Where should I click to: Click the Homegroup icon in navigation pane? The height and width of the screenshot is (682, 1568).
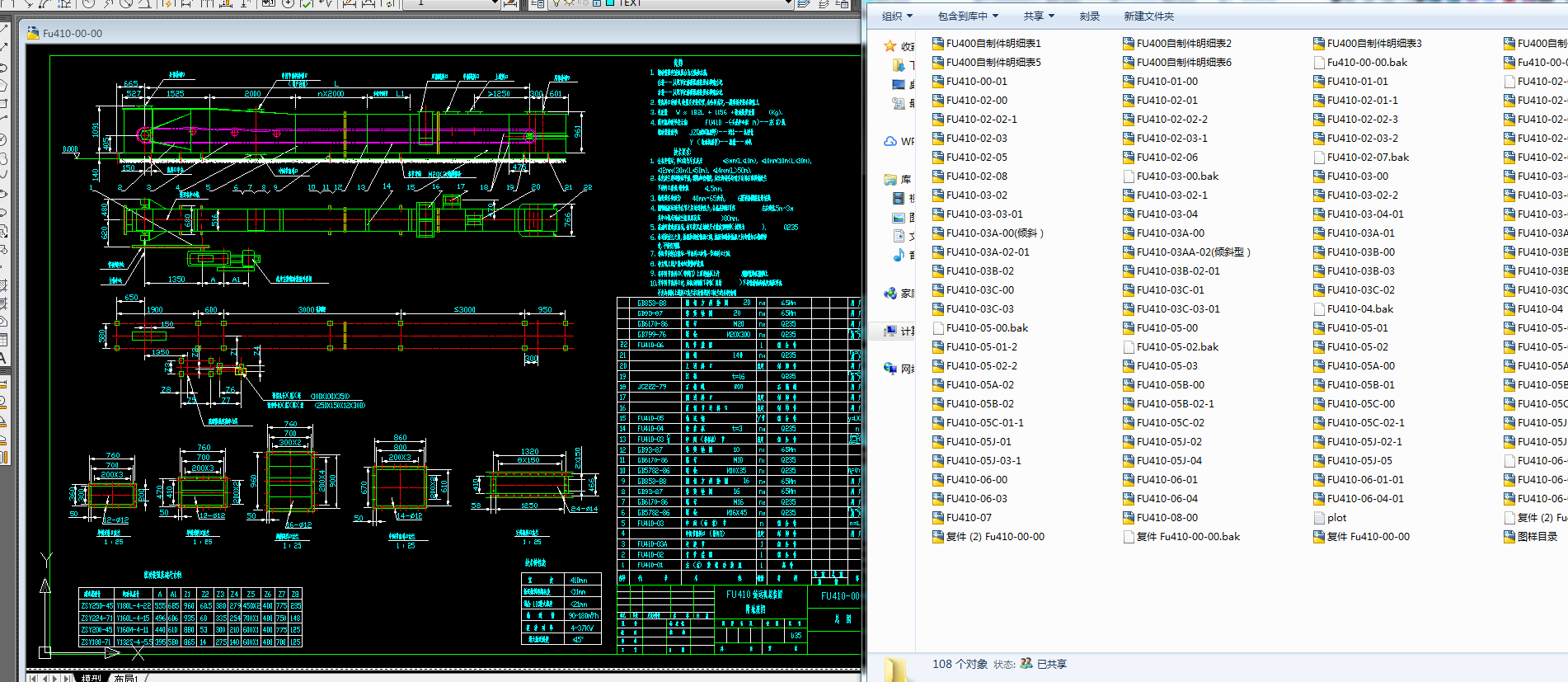point(890,293)
